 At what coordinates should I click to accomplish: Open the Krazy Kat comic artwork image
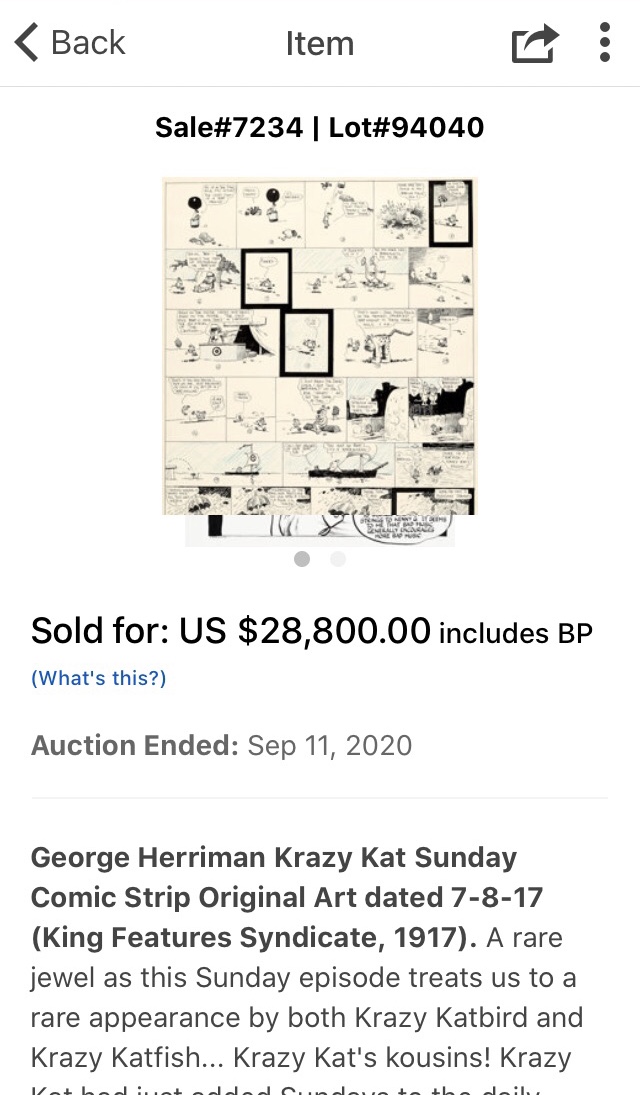pyautogui.click(x=320, y=345)
